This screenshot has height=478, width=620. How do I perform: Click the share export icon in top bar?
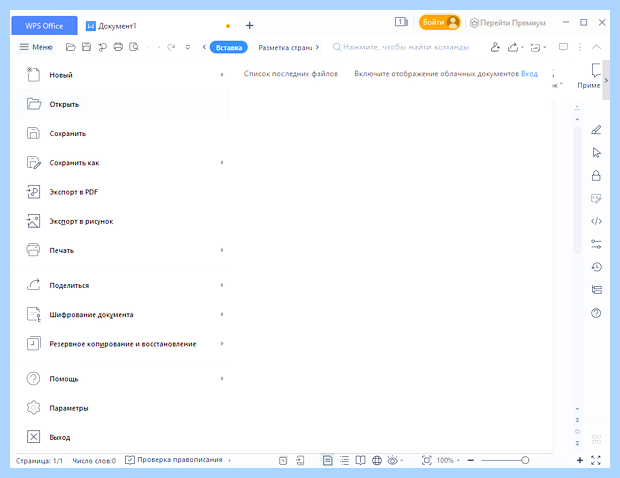tap(513, 47)
